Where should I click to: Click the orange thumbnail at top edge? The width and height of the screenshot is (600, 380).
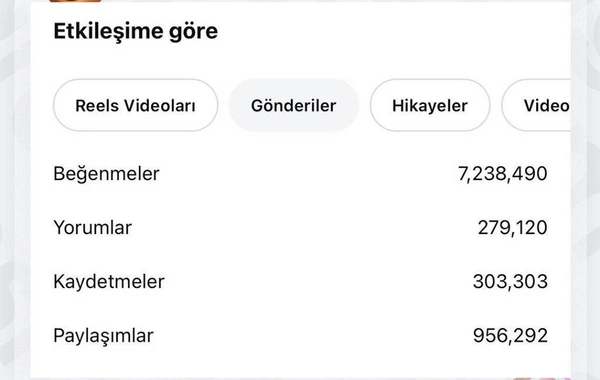(x=75, y=1)
